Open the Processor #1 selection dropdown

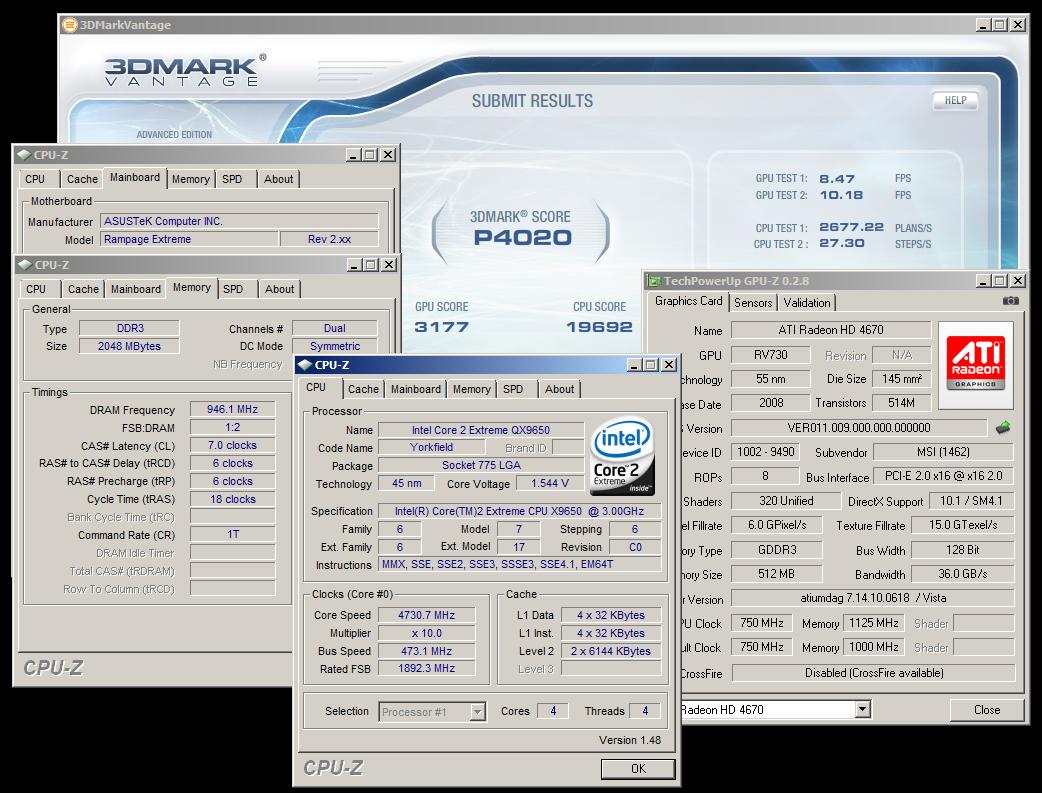pyautogui.click(x=478, y=712)
